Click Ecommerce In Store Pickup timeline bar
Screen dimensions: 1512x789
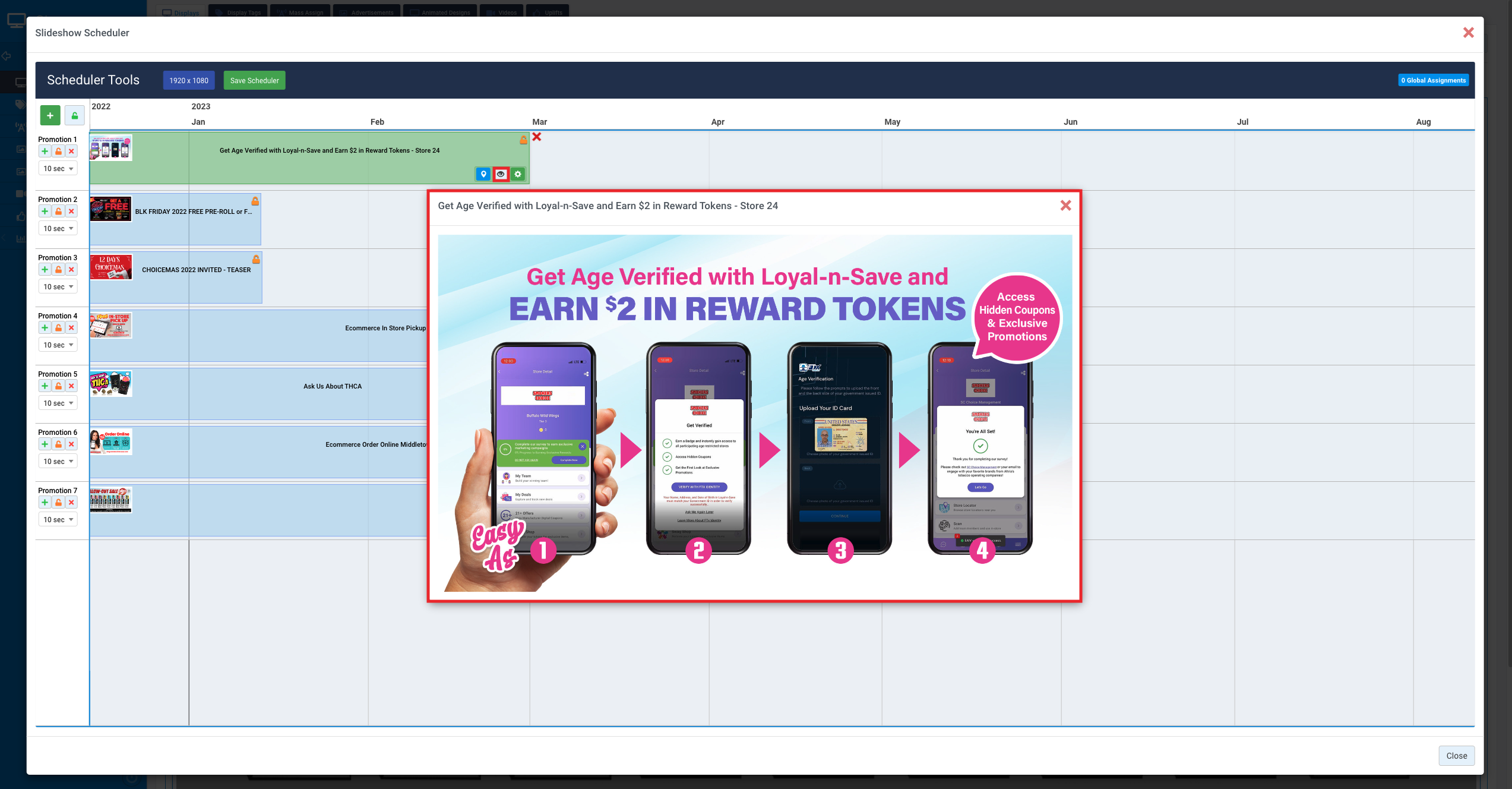point(259,336)
